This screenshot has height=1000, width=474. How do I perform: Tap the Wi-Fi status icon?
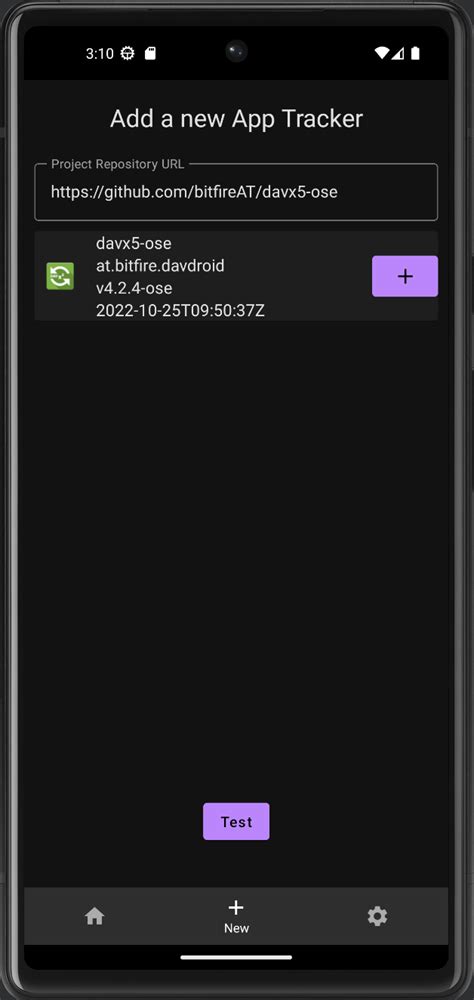coord(381,54)
